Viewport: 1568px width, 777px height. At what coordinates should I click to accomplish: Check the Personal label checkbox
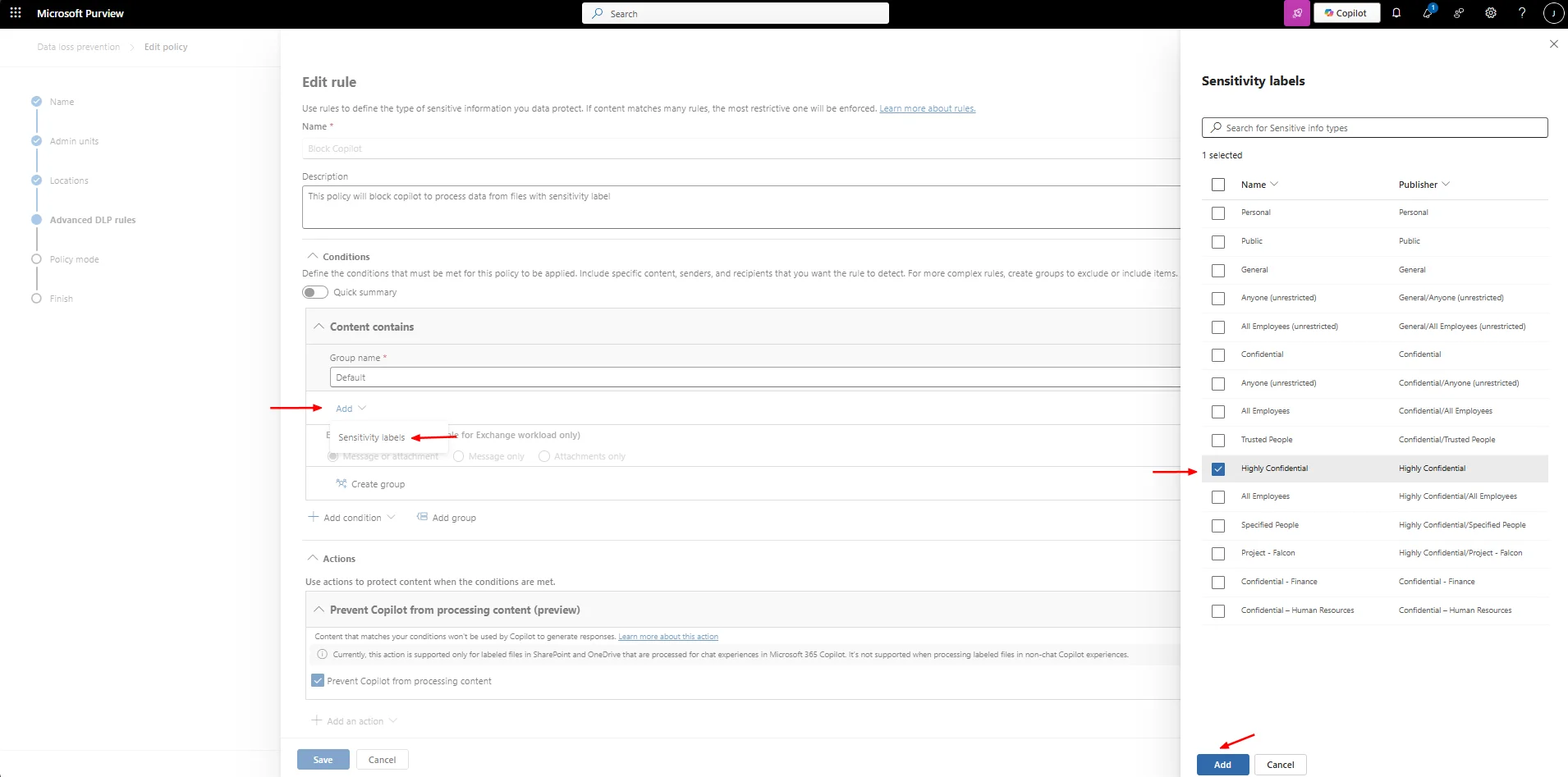click(x=1218, y=213)
